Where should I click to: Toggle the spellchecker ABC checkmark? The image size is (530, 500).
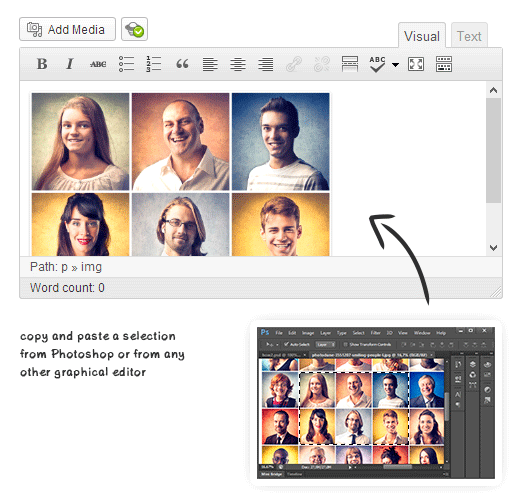click(377, 64)
